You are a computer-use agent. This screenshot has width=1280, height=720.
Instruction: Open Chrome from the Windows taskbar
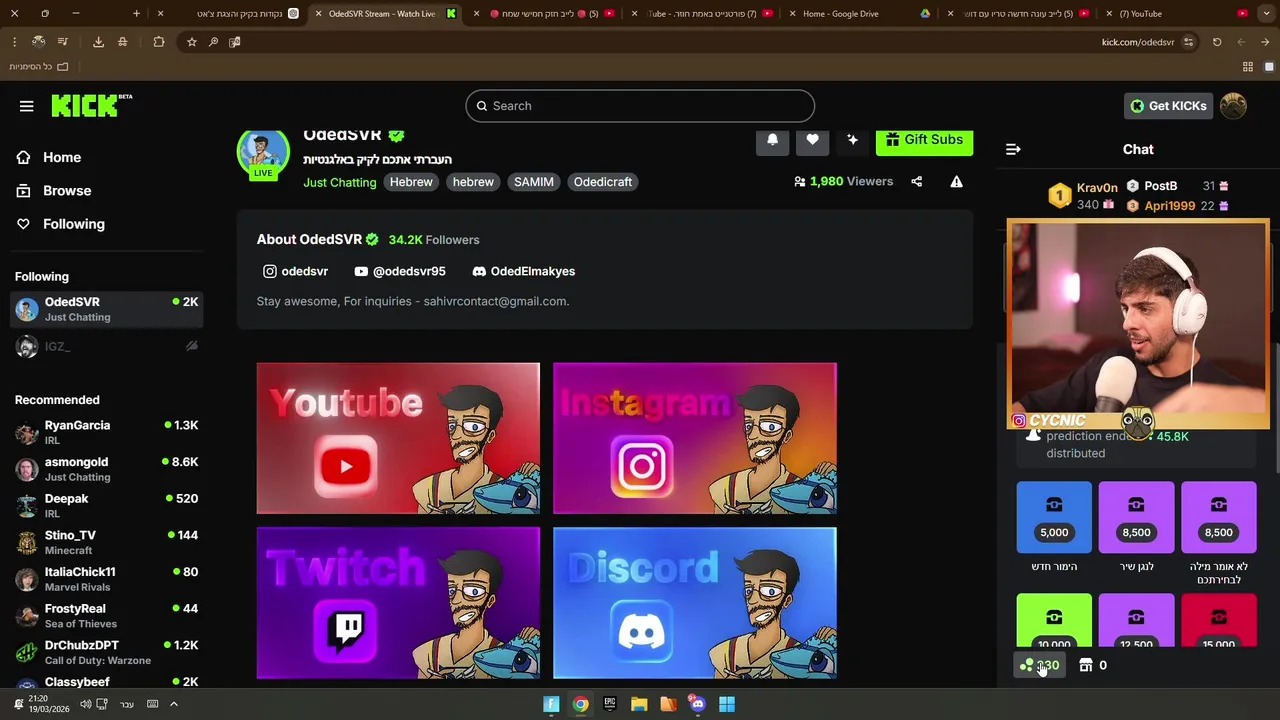[x=580, y=704]
